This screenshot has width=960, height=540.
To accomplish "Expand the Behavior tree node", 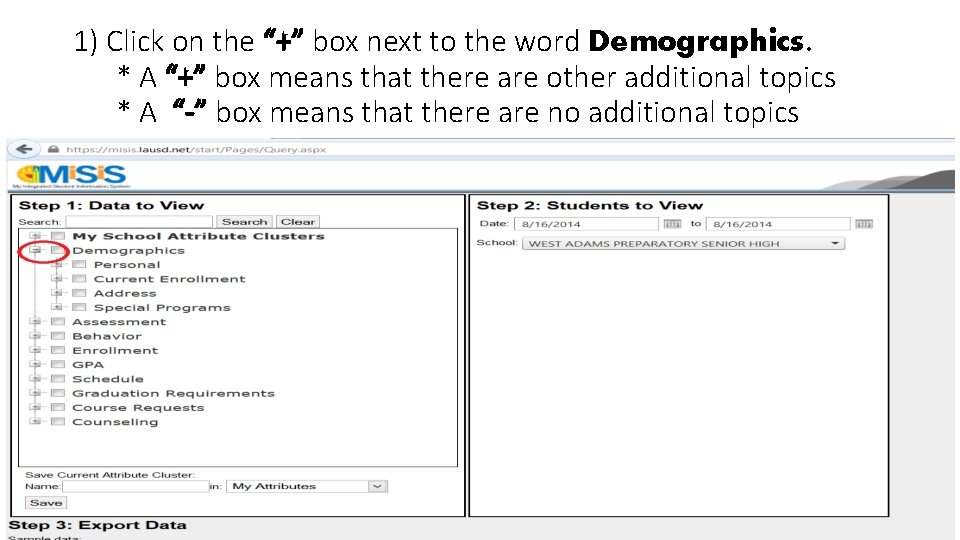I will tap(36, 336).
